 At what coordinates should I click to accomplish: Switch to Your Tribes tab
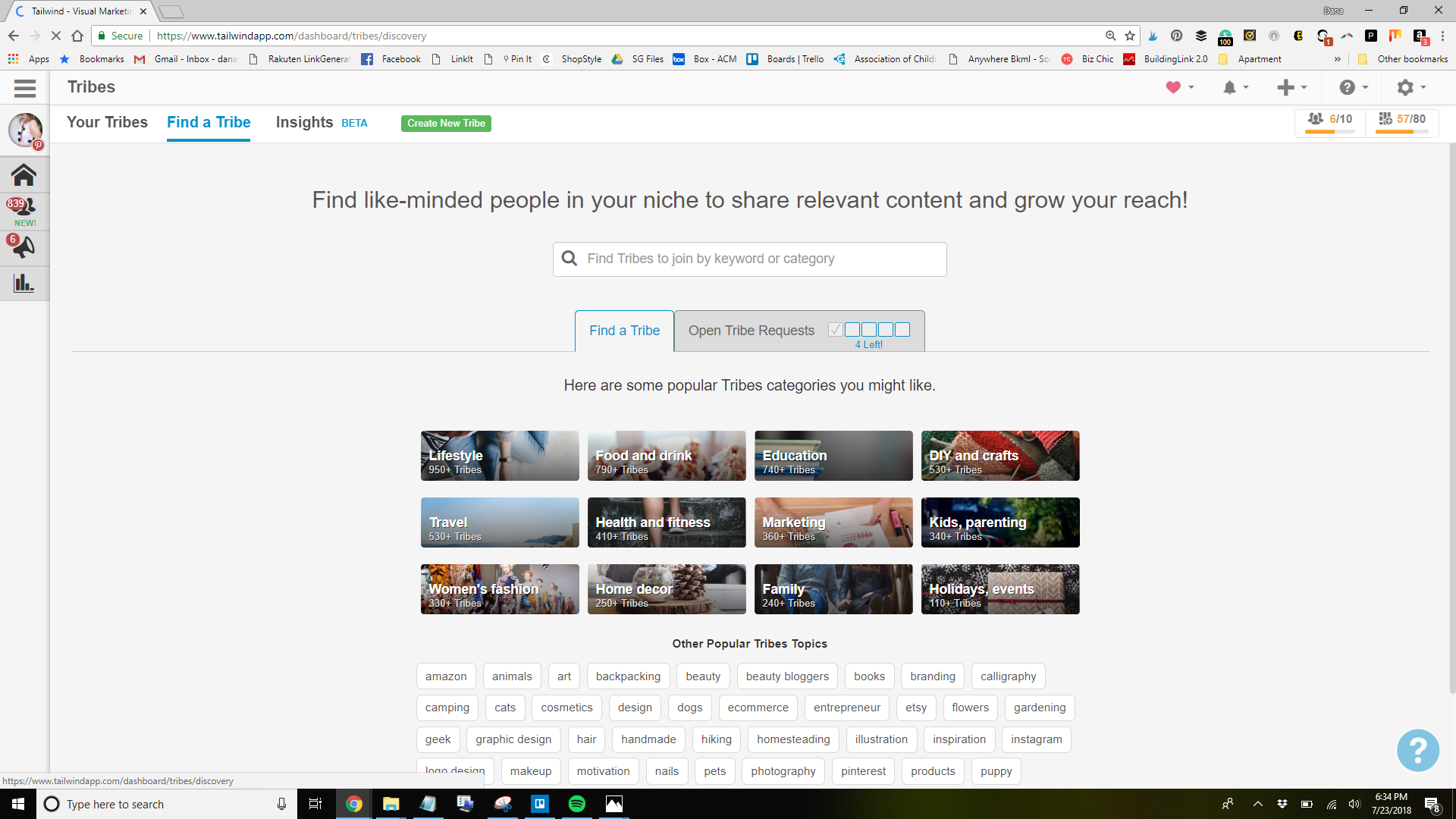click(107, 122)
